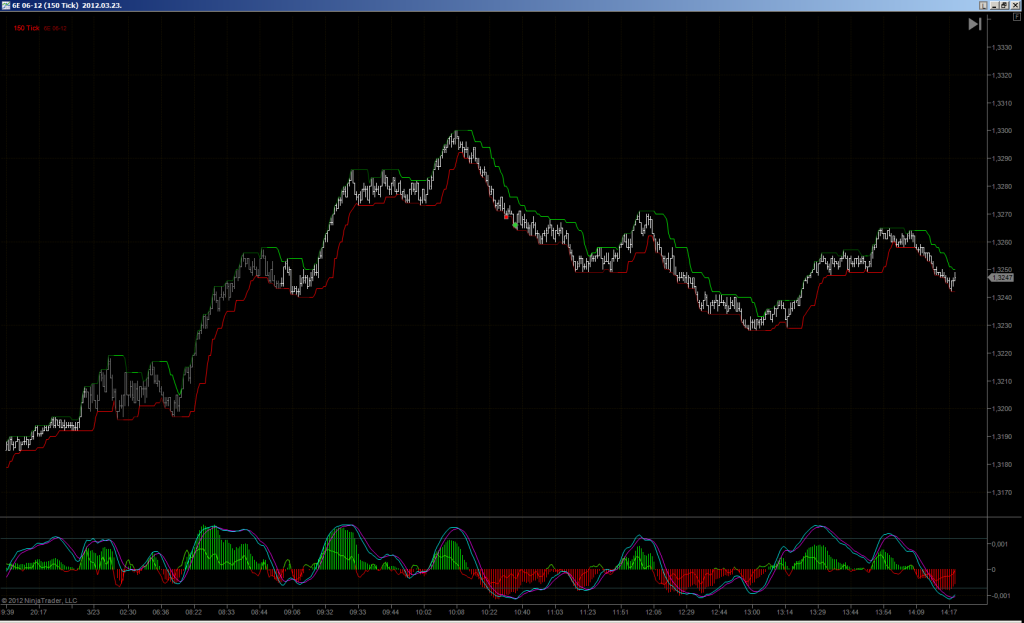Viewport: 1024px width, 623px height.
Task: Click the L link icon in title bar
Action: [983, 5]
